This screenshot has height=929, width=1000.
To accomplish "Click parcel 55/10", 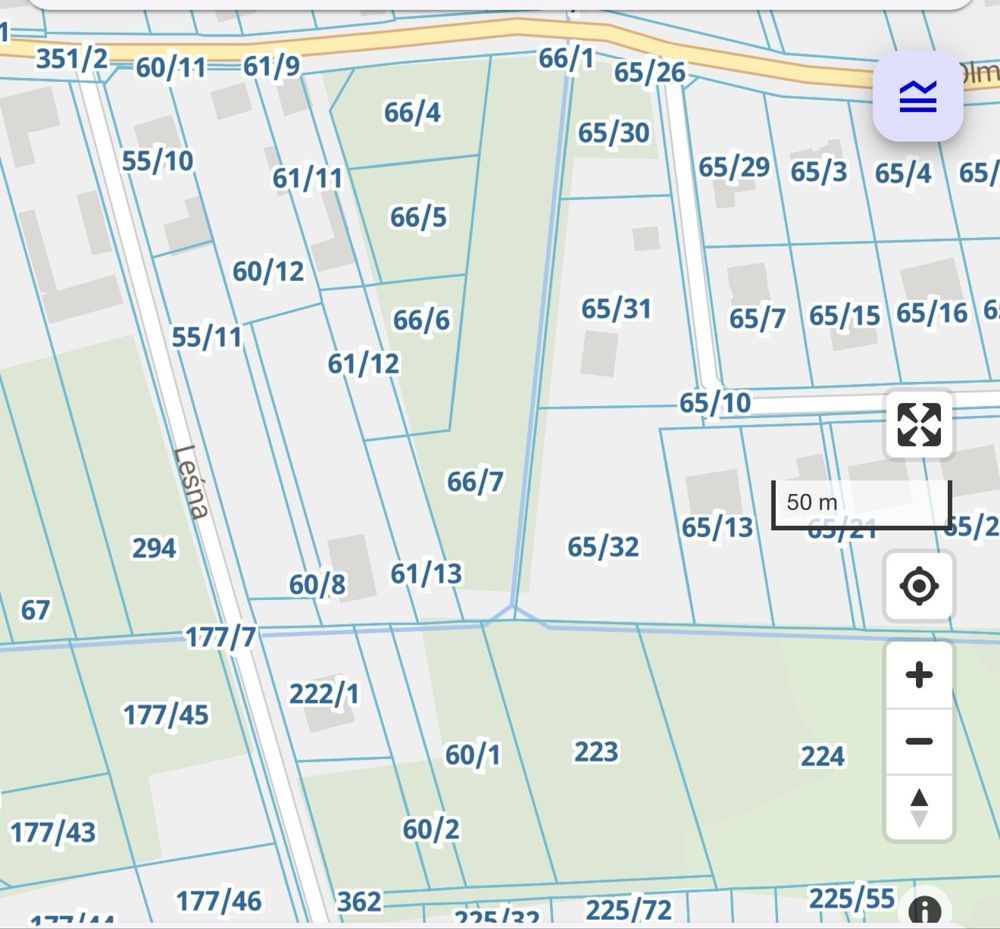I will tap(158, 161).
